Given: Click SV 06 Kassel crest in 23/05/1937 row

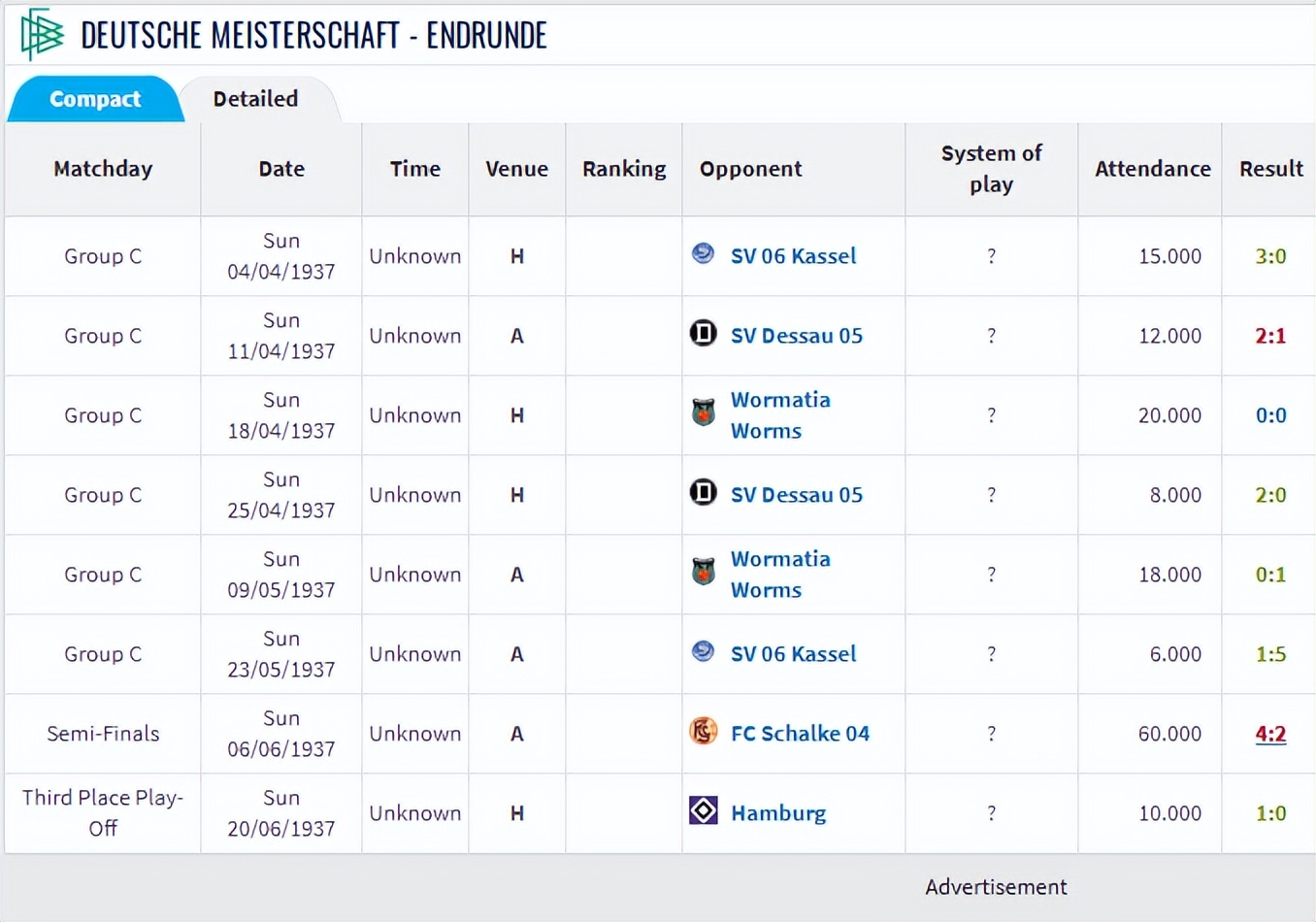Looking at the screenshot, I should (x=703, y=652).
